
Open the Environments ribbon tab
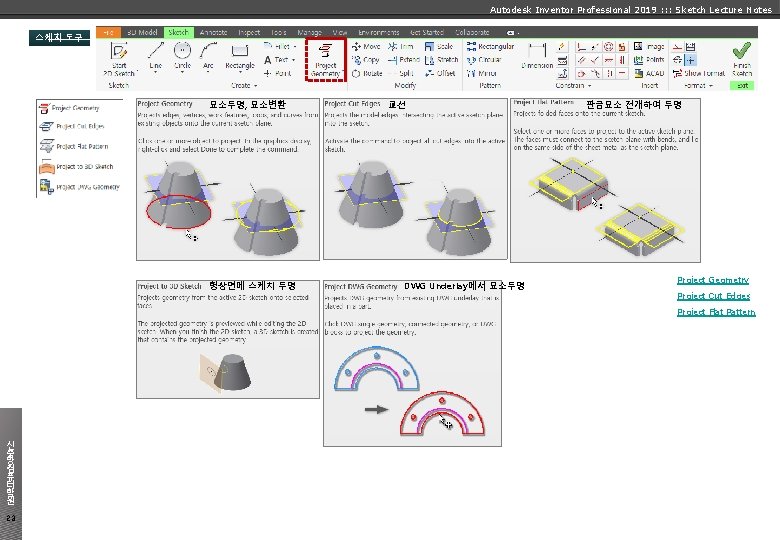(x=379, y=32)
